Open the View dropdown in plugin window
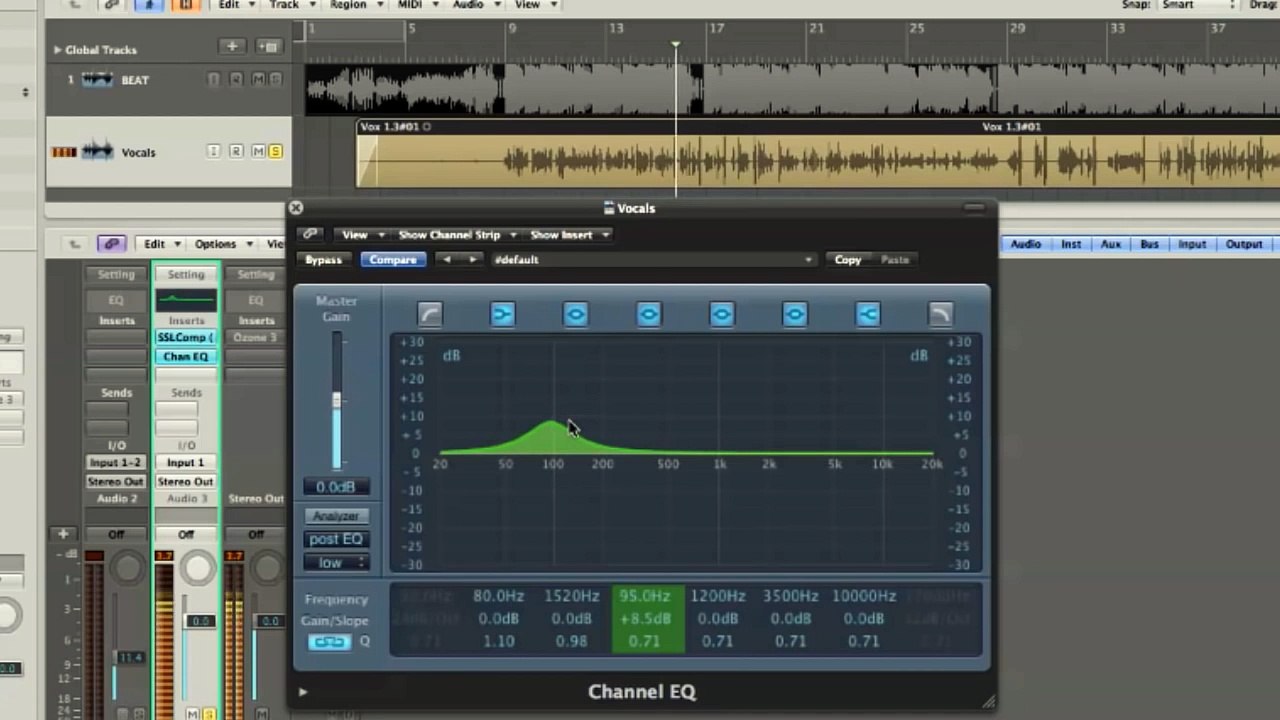The height and width of the screenshot is (720, 1280). (361, 234)
